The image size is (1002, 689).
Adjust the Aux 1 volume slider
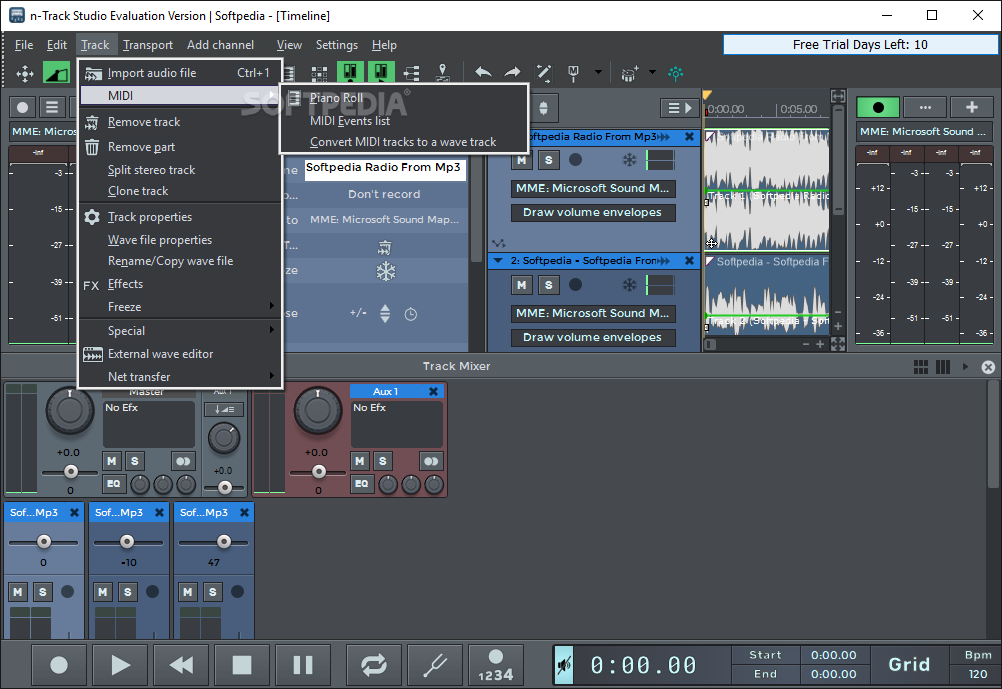tap(319, 472)
